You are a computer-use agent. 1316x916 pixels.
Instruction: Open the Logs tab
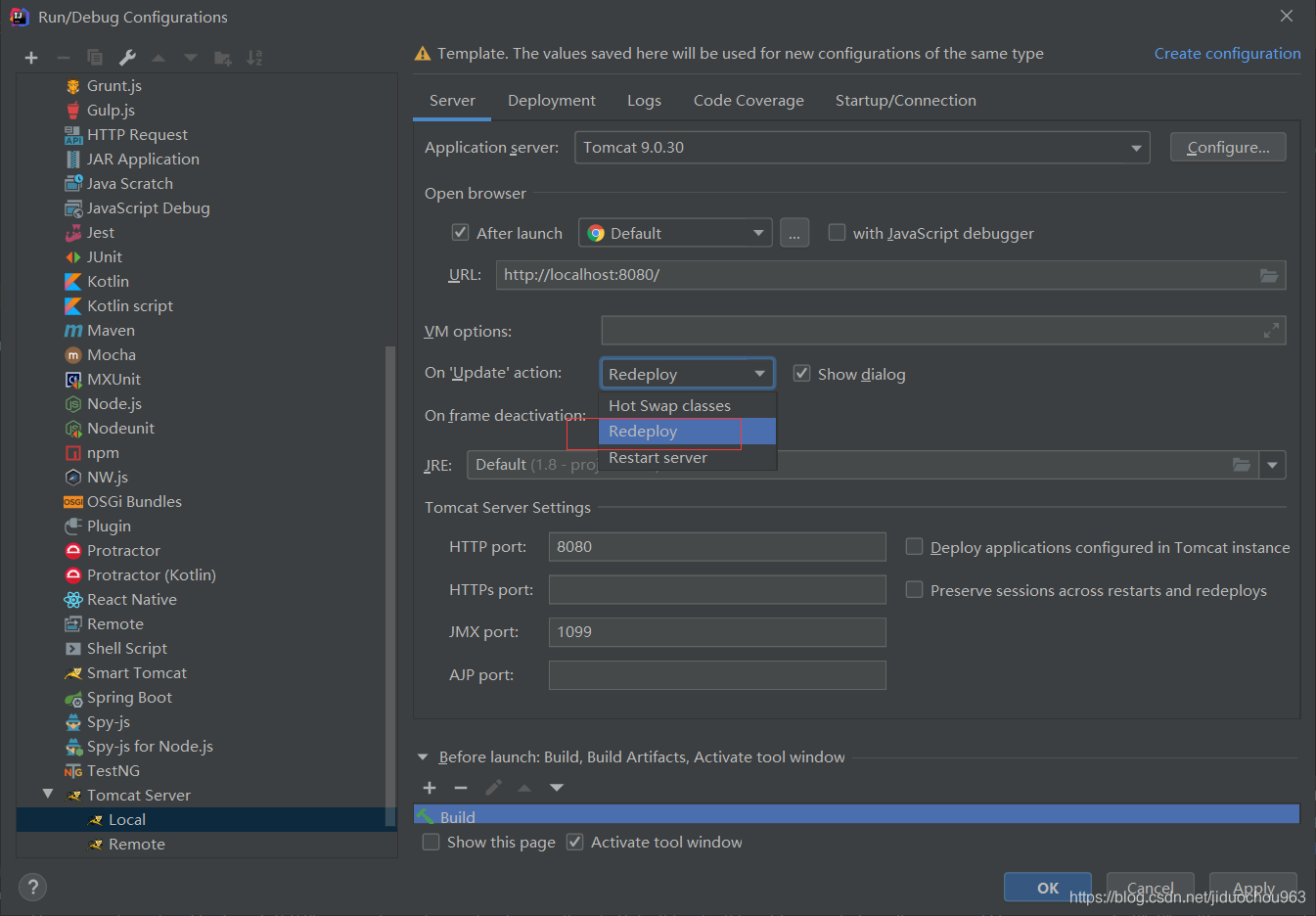644,101
